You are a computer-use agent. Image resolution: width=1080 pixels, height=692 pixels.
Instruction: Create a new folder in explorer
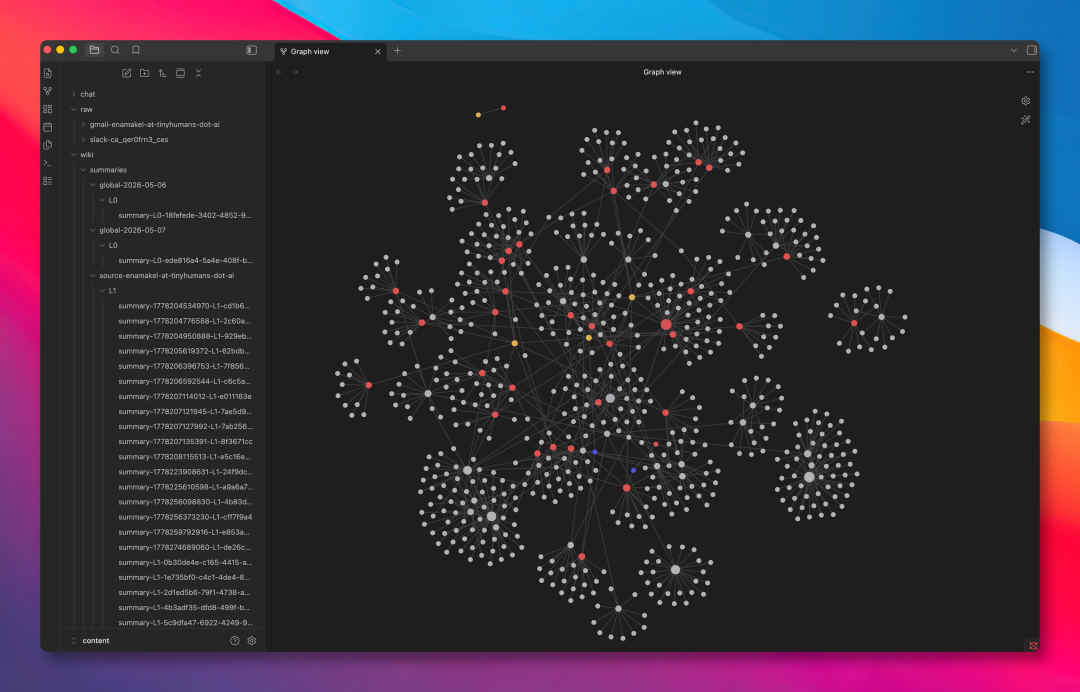pyautogui.click(x=145, y=73)
